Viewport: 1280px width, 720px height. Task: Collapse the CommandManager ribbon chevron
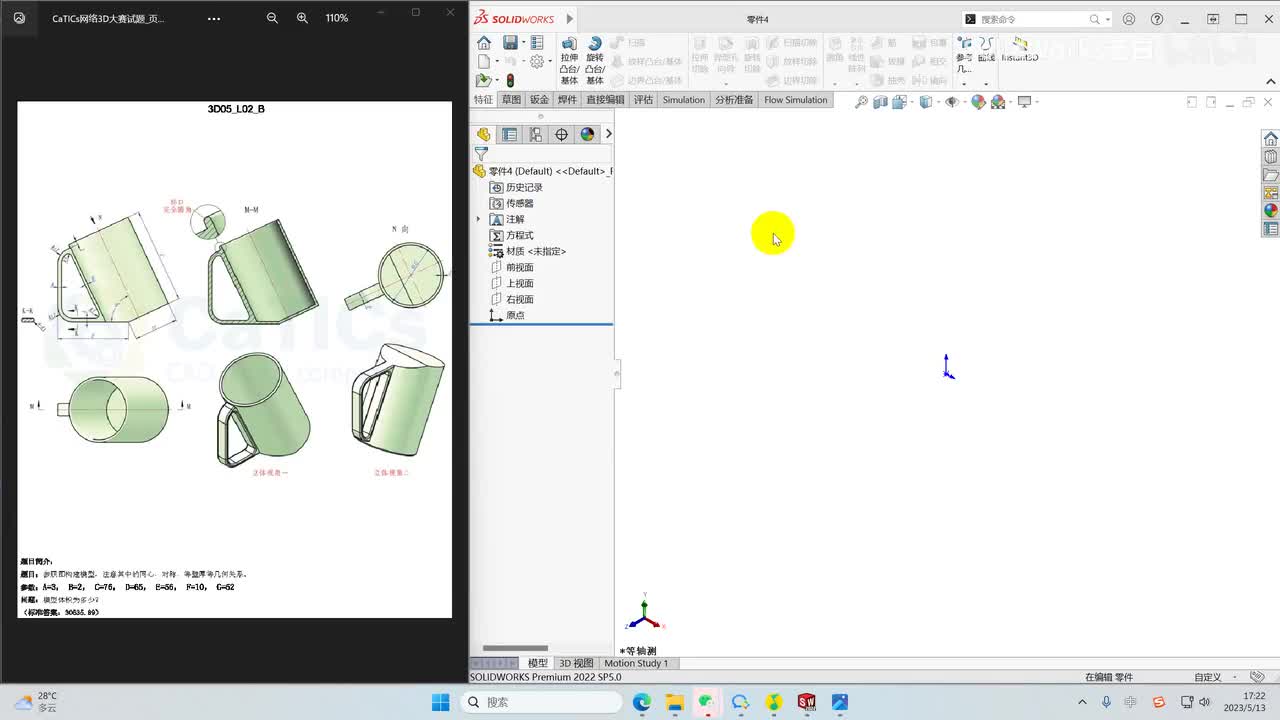coord(1271,82)
